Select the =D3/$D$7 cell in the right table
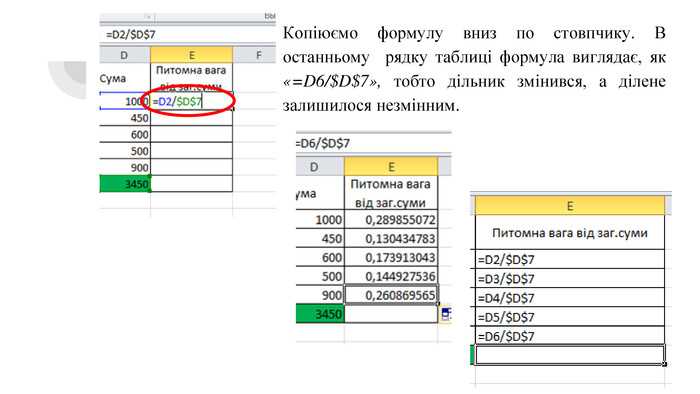 click(570, 278)
